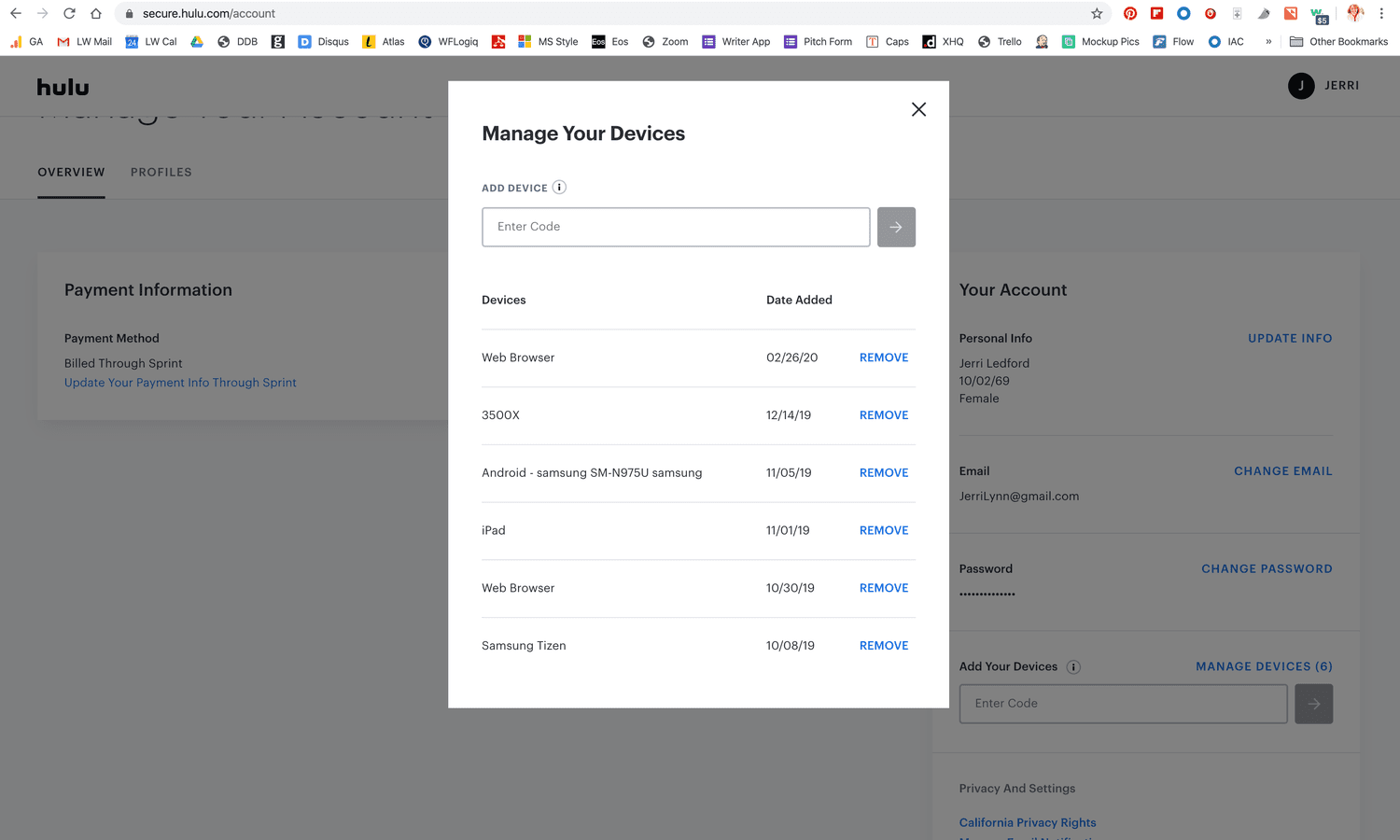Bookmark this page with star icon
Image resolution: width=1400 pixels, height=840 pixels.
click(1097, 14)
